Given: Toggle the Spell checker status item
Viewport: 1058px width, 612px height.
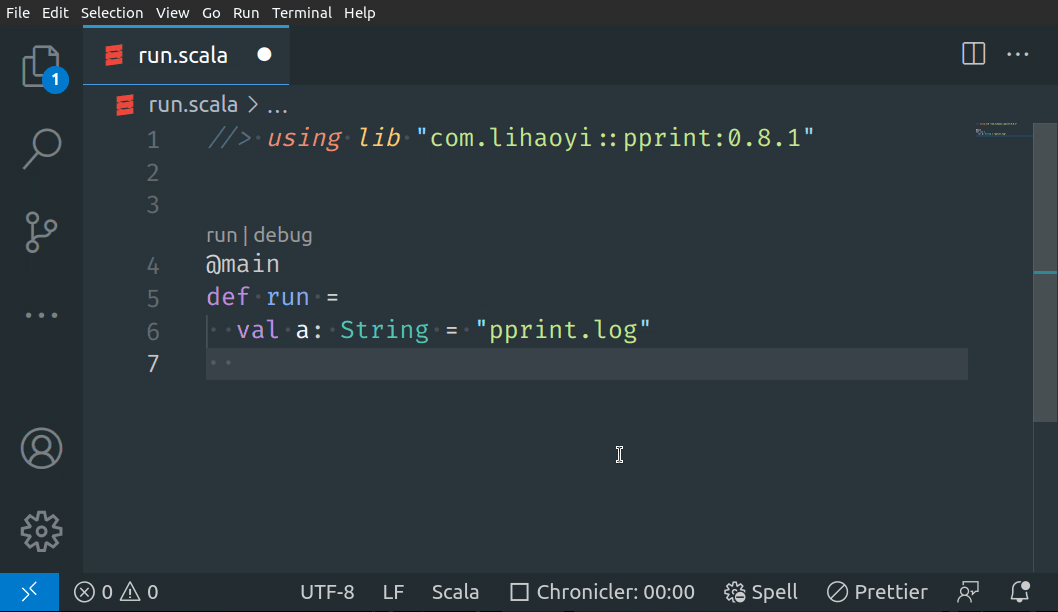Looking at the screenshot, I should point(761,592).
